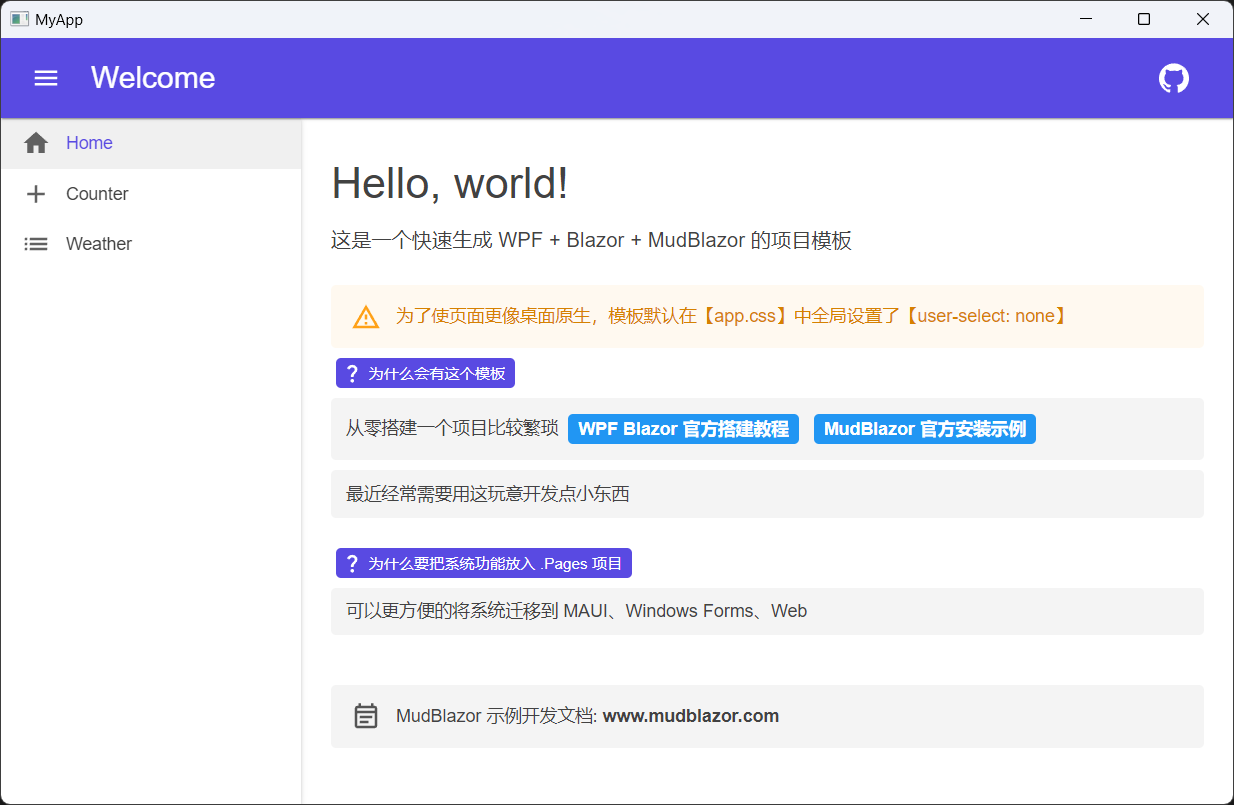Screen dimensions: 1234x805
Task: Click the 最近经常需要用这玩意开发点小东西 text
Action: tap(488, 494)
